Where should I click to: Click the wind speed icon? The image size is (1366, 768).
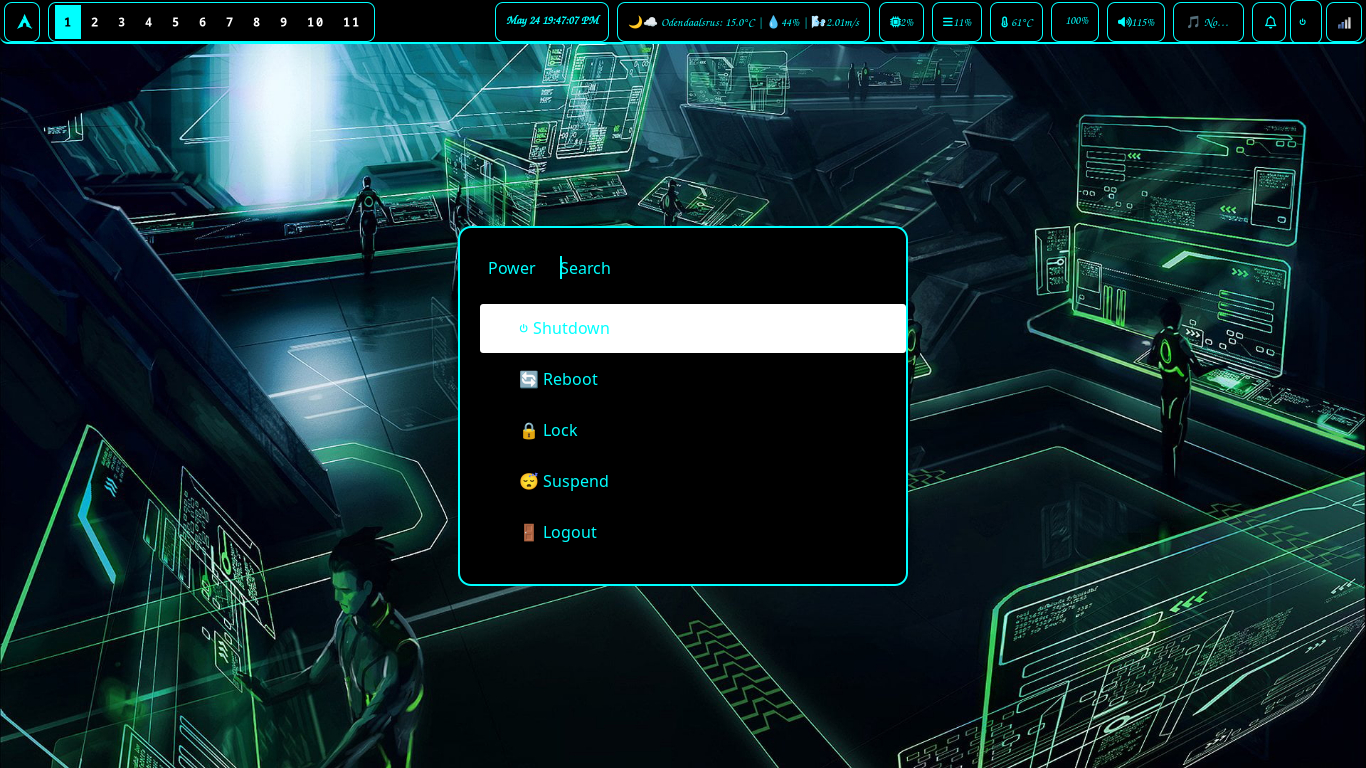(818, 22)
